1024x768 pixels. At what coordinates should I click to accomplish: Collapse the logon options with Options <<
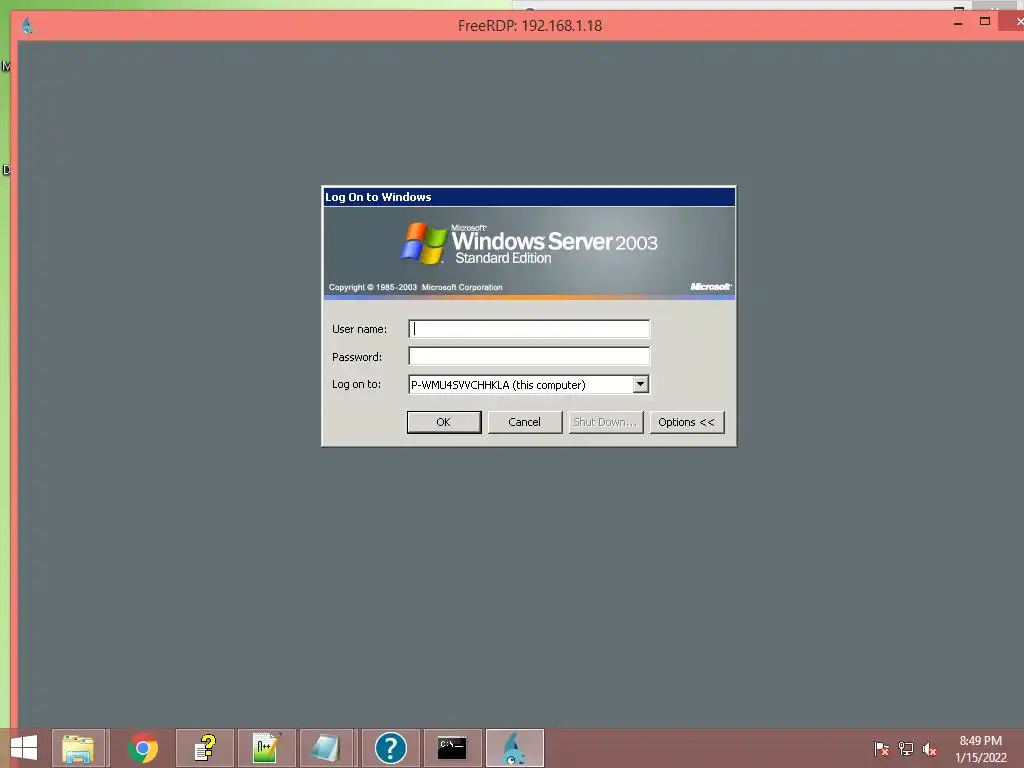686,422
